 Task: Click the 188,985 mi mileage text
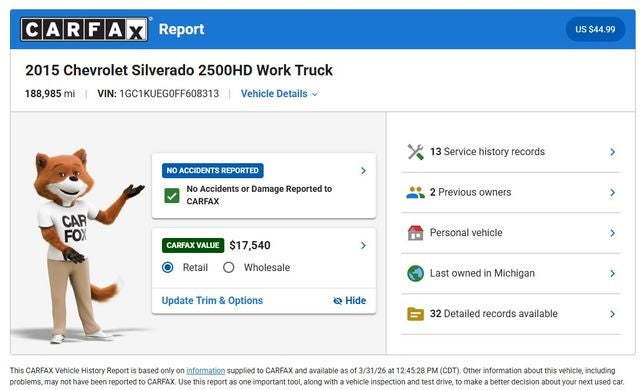[50, 94]
